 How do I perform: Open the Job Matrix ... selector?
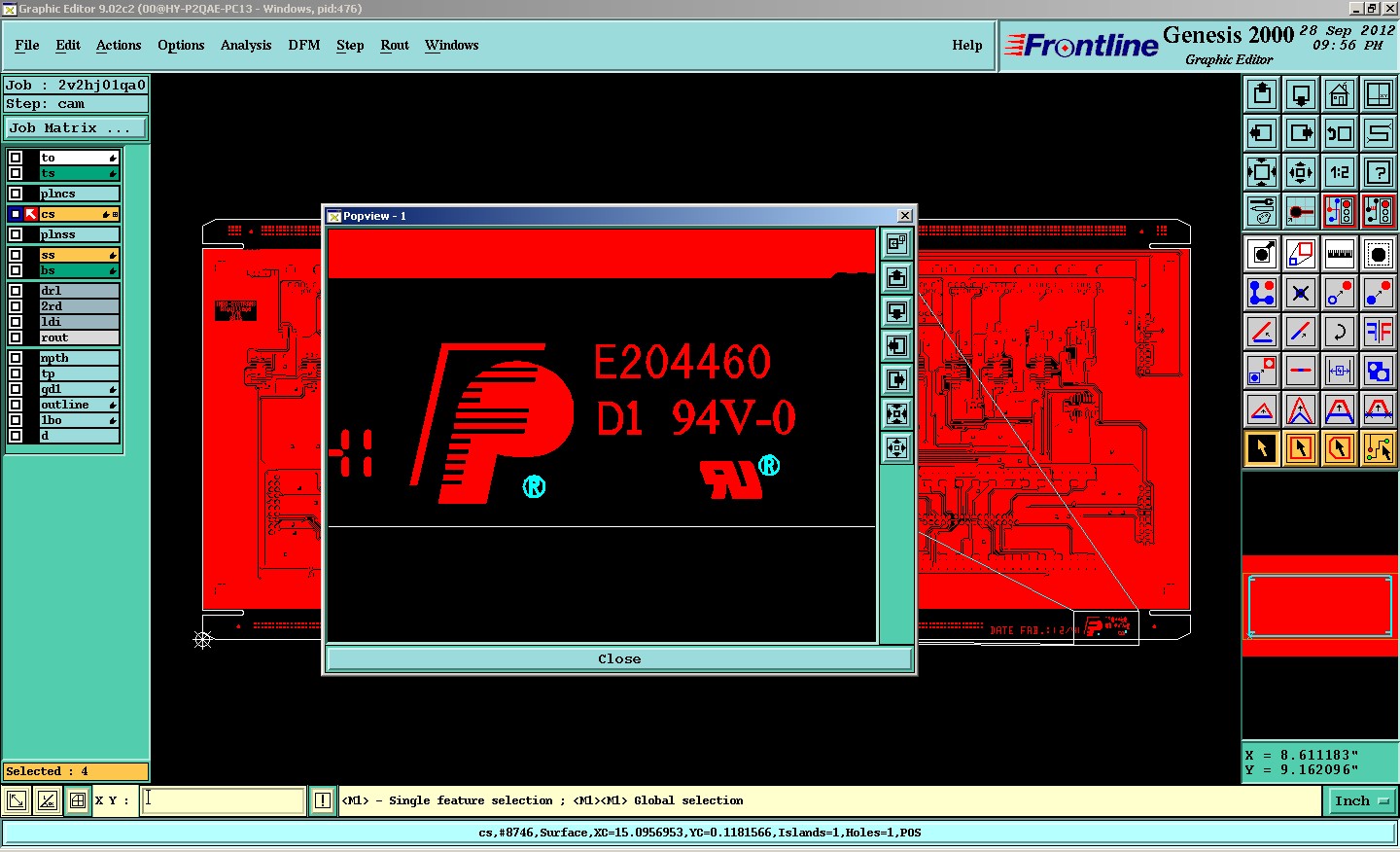(76, 128)
